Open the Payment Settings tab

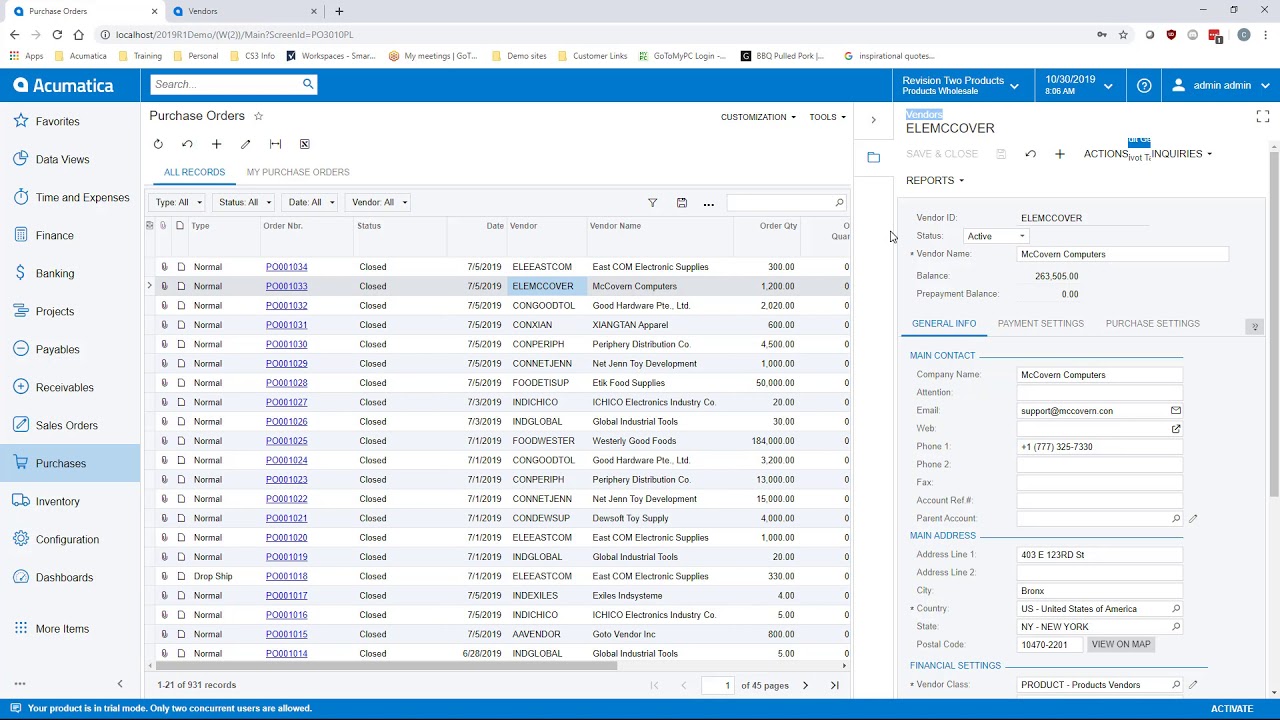(x=1040, y=323)
